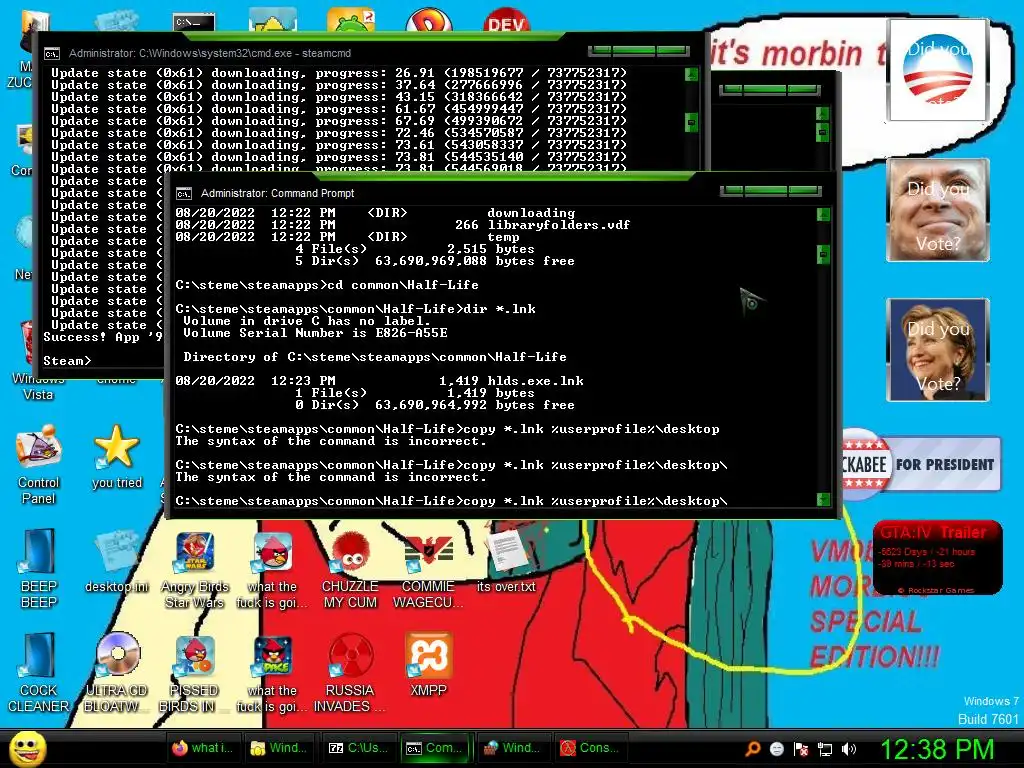Select the Angry Birds Seasons 'BIRDS IN...' icon
This screenshot has height=768, width=1024.
coord(195,673)
